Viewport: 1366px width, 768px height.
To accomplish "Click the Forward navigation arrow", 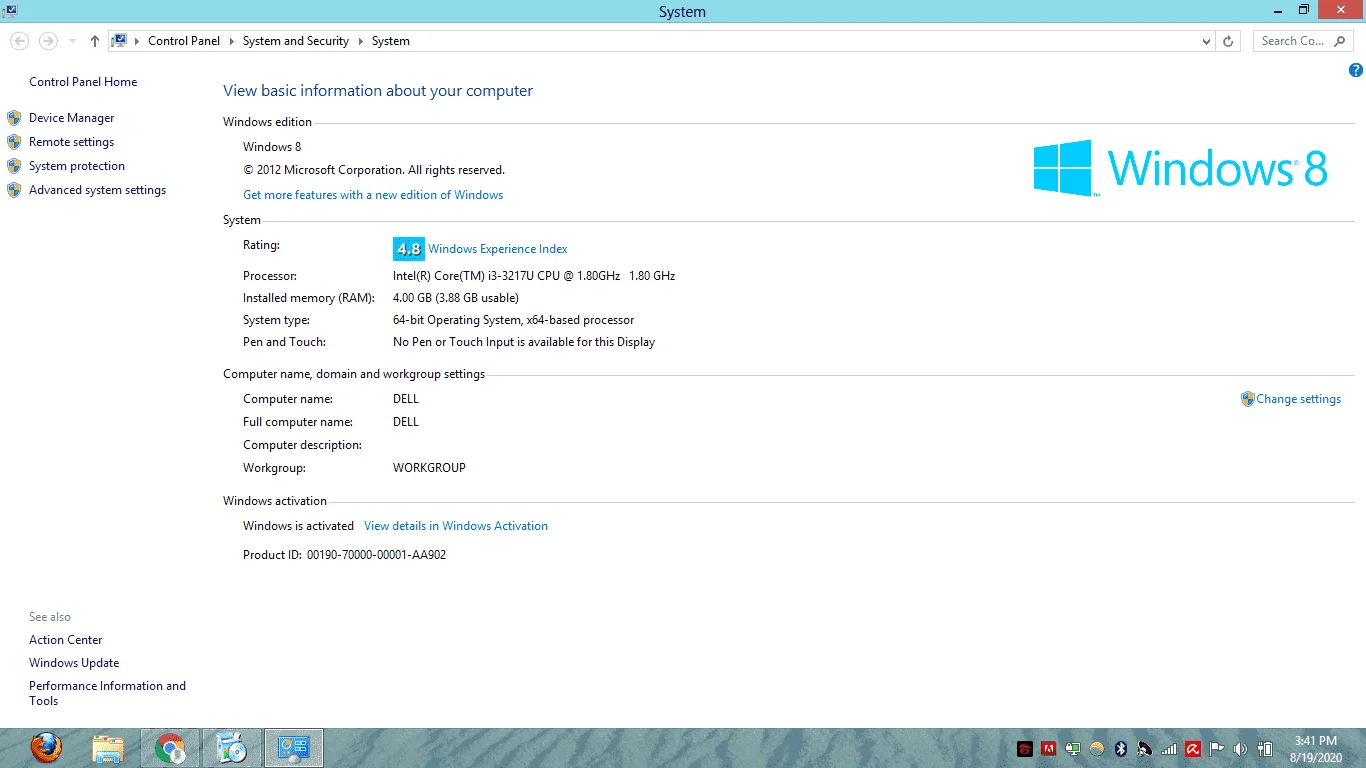I will (x=48, y=41).
